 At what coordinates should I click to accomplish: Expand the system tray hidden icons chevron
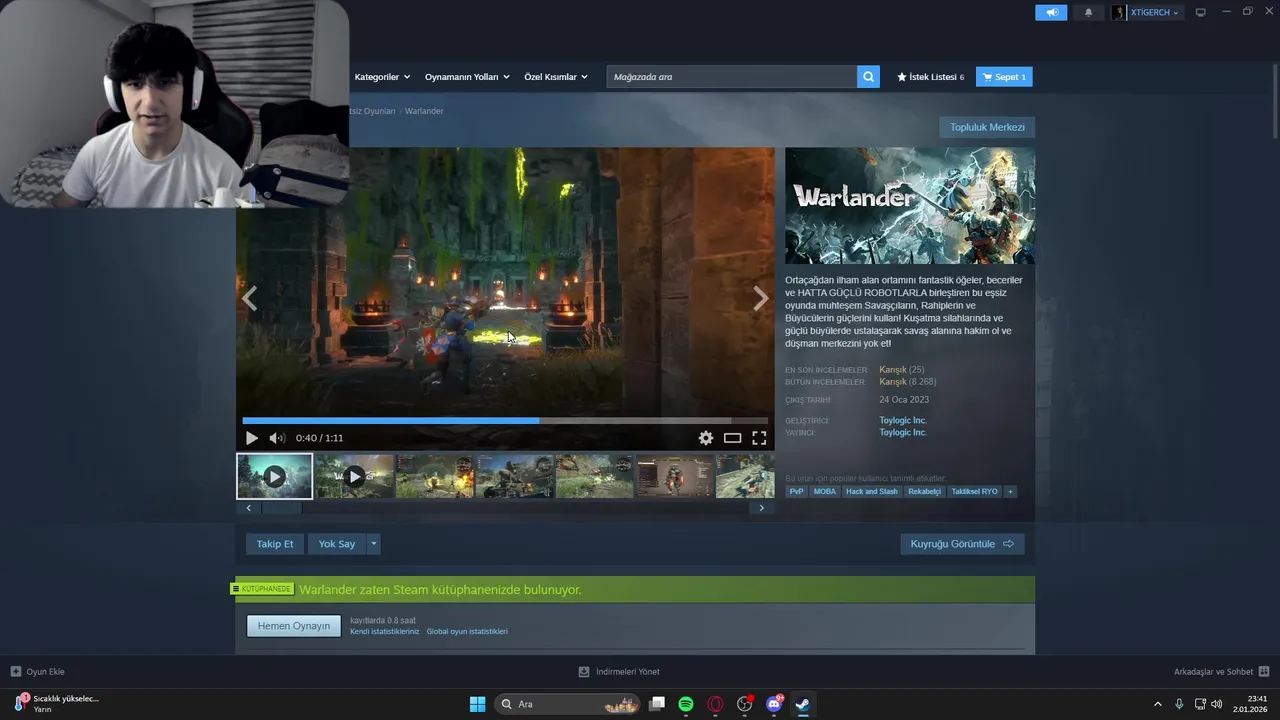pyautogui.click(x=1158, y=704)
